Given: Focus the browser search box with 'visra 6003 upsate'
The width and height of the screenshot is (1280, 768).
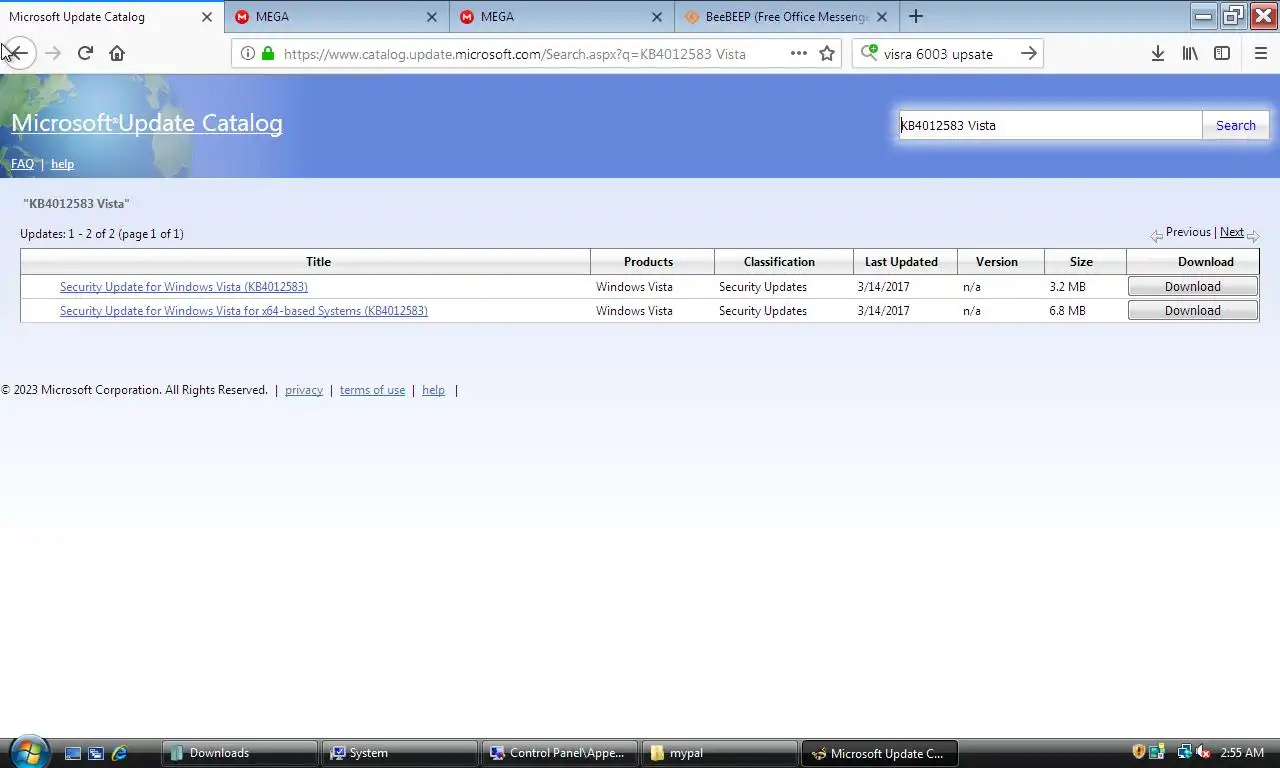Looking at the screenshot, I should tap(945, 54).
